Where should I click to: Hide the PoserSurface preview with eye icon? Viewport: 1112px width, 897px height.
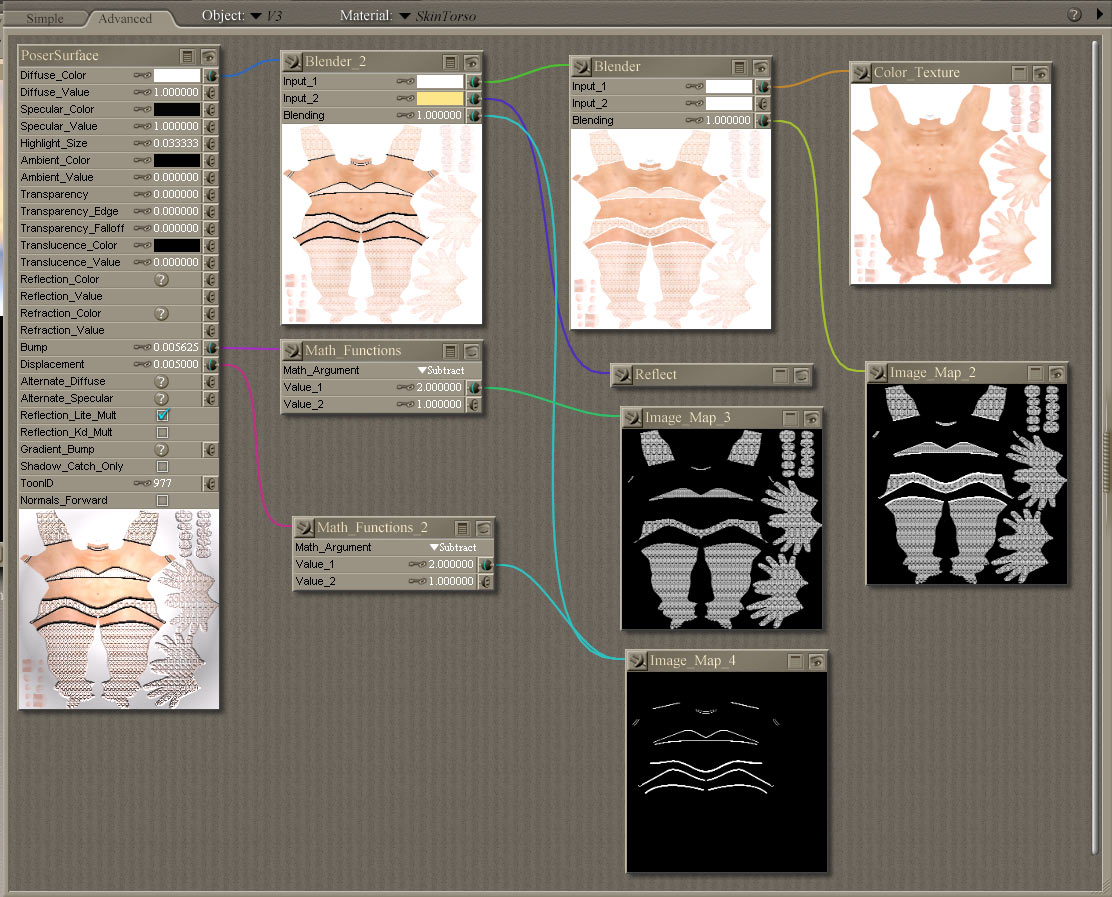208,56
